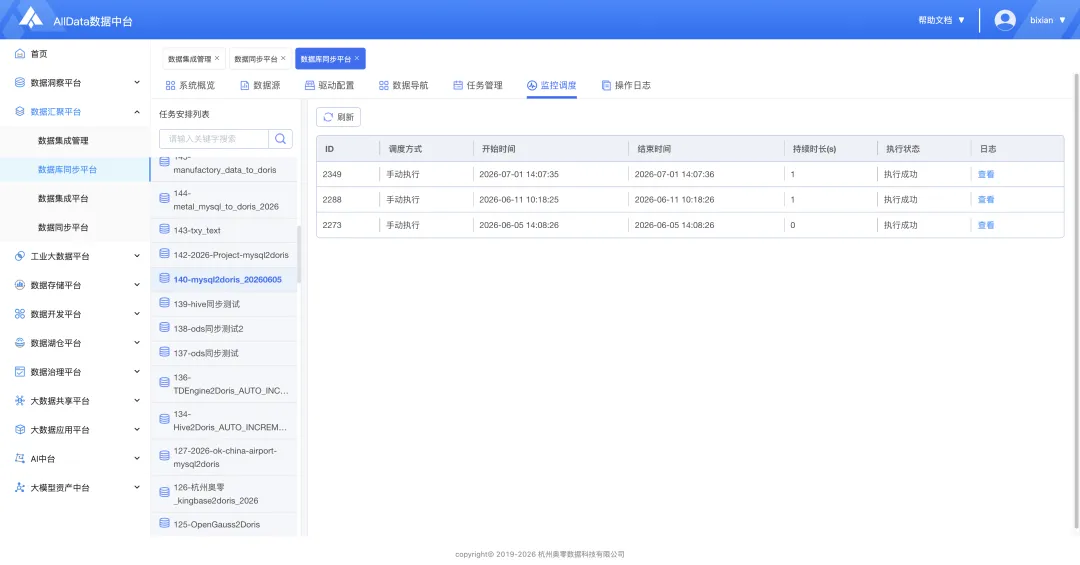Click the 数据湖仓平台 sidebar icon
The height and width of the screenshot is (565, 1080).
pos(20,342)
